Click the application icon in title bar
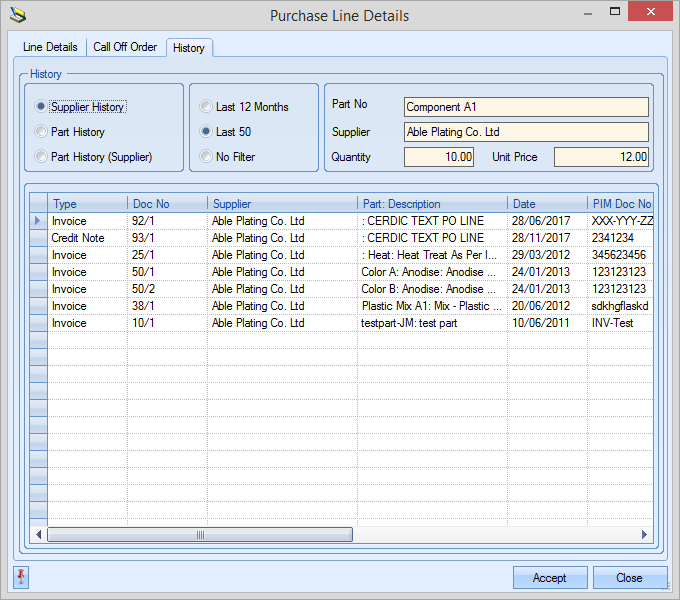 click(x=17, y=15)
